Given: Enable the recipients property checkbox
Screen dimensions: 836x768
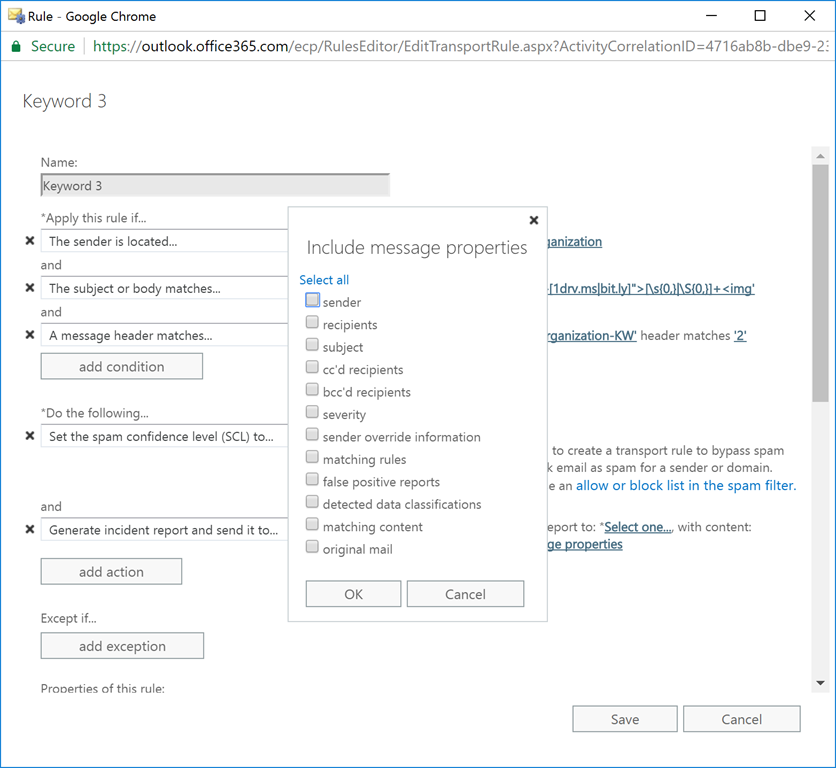Looking at the screenshot, I should pos(313,323).
